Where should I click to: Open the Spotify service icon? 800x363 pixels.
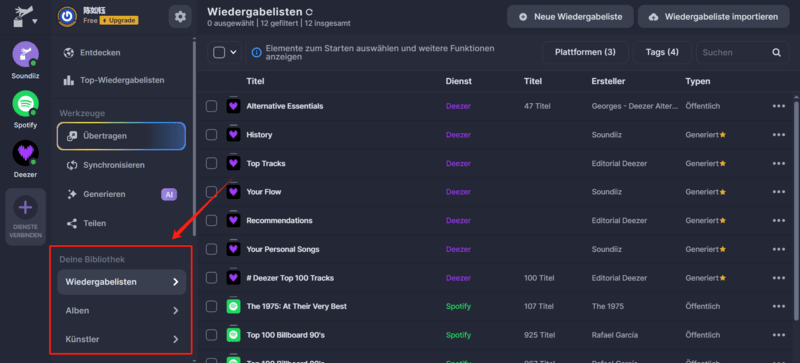pyautogui.click(x=26, y=104)
